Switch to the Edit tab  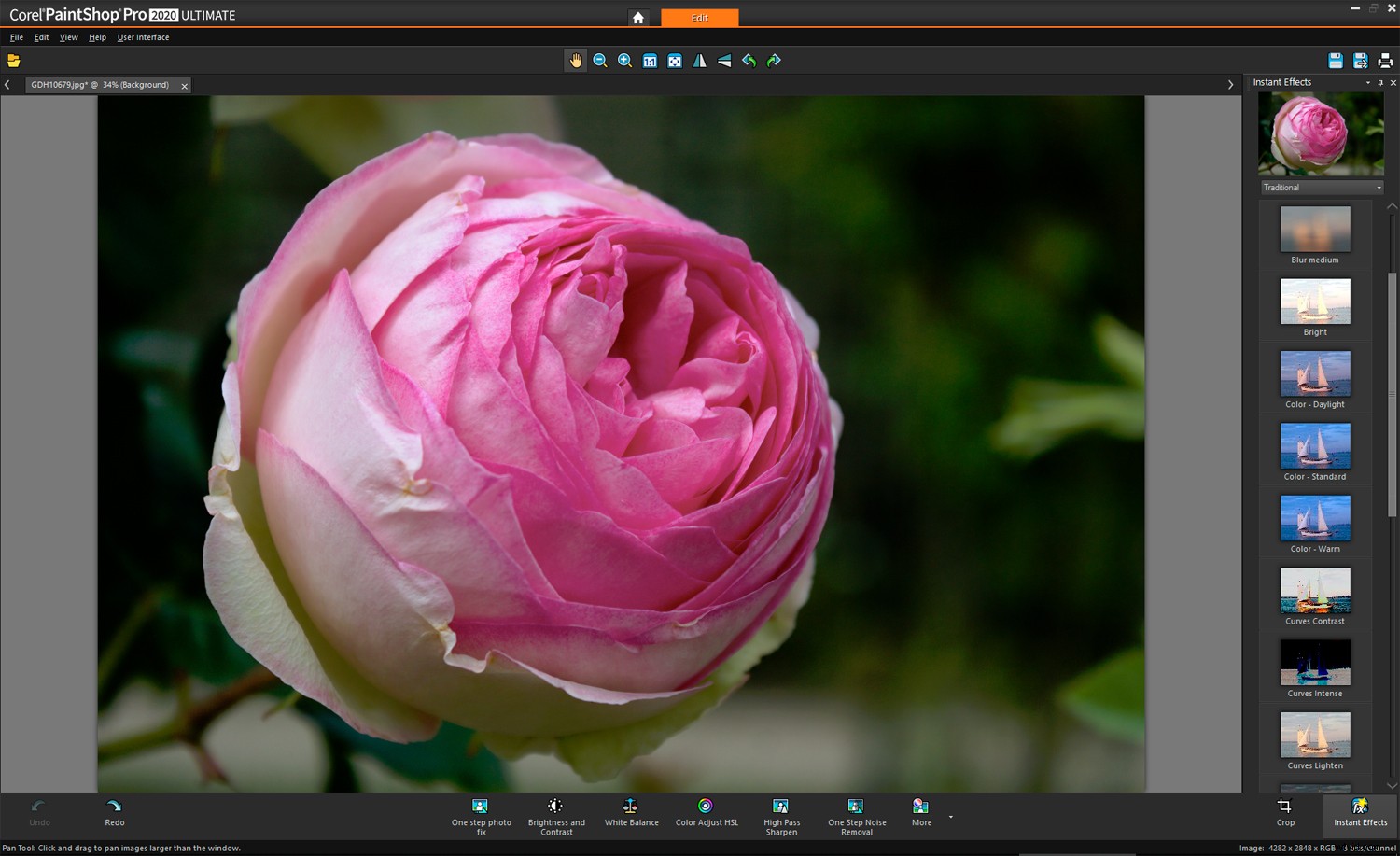700,17
